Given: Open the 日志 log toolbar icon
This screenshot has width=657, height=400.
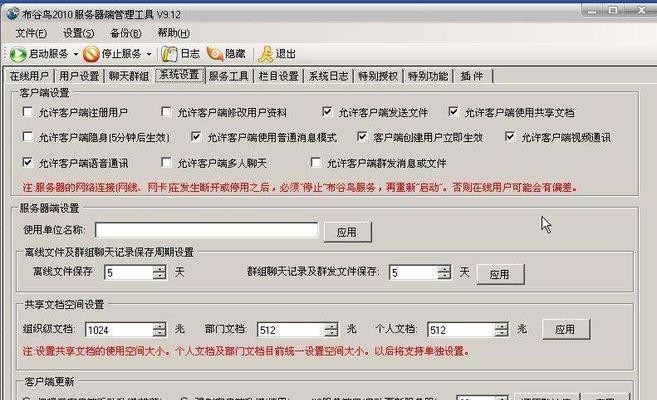Looking at the screenshot, I should point(170,54).
